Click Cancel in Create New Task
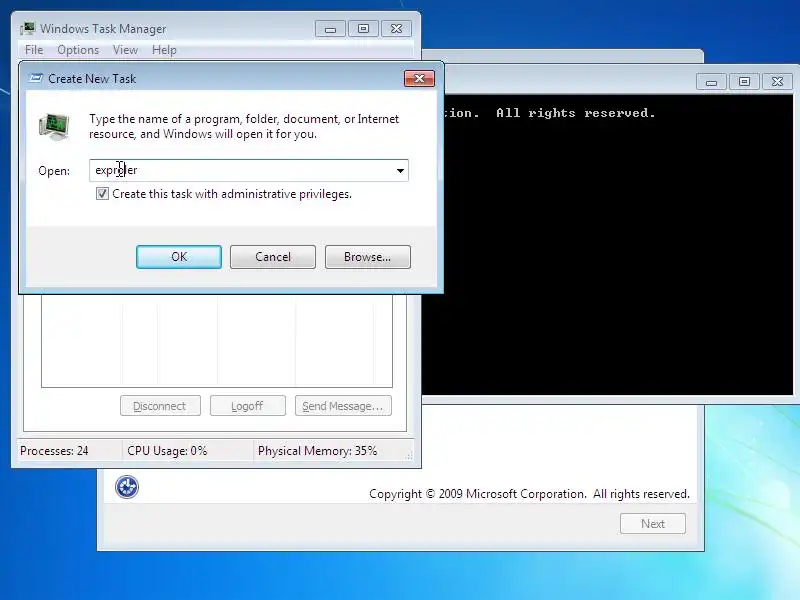The width and height of the screenshot is (800, 600). point(273,257)
